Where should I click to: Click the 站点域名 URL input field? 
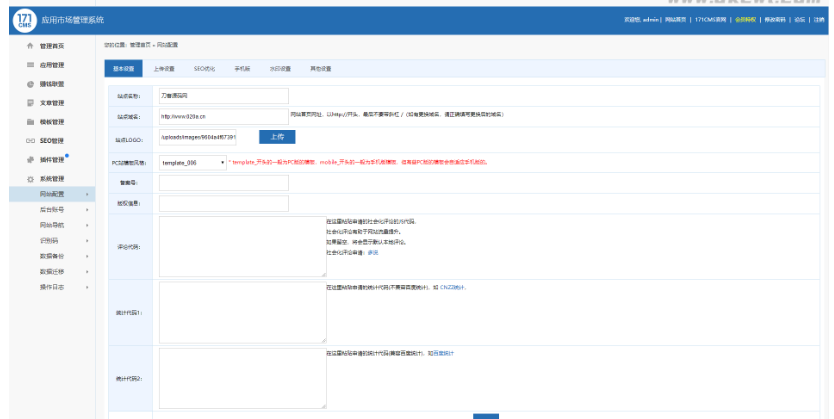pos(224,116)
